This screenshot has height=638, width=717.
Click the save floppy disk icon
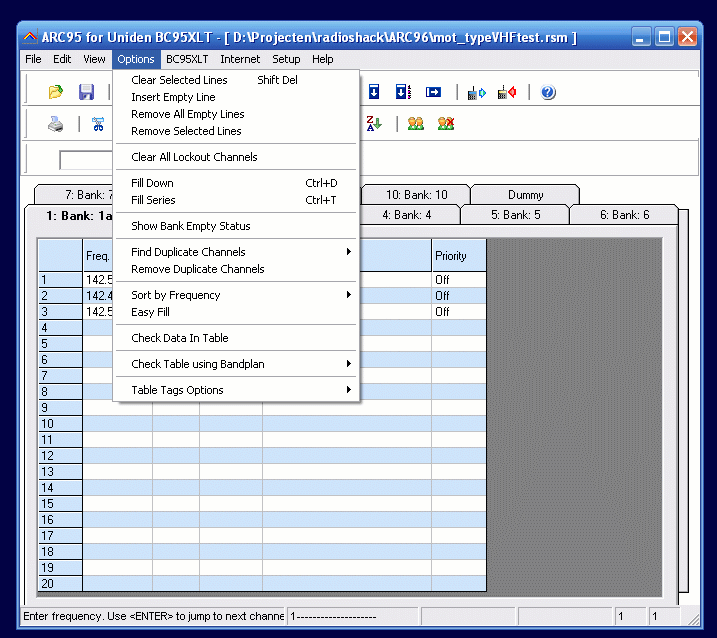pyautogui.click(x=86, y=92)
